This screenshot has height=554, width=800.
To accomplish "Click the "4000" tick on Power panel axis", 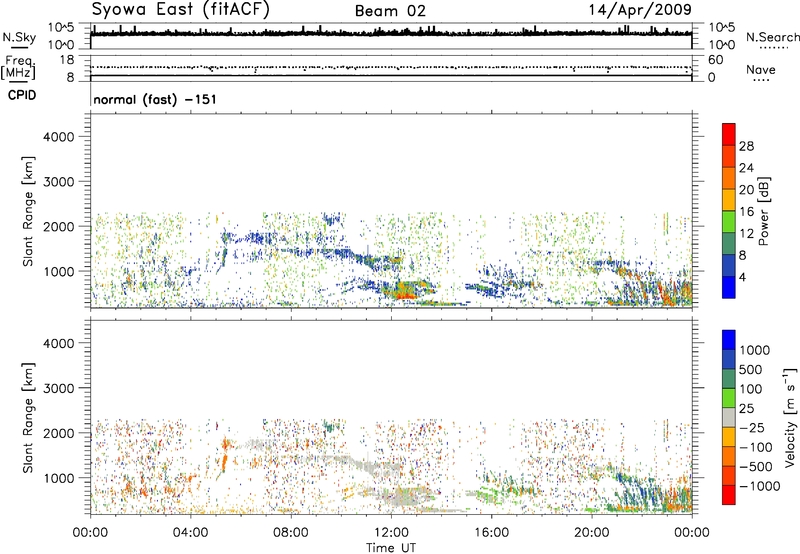I will tap(59, 137).
